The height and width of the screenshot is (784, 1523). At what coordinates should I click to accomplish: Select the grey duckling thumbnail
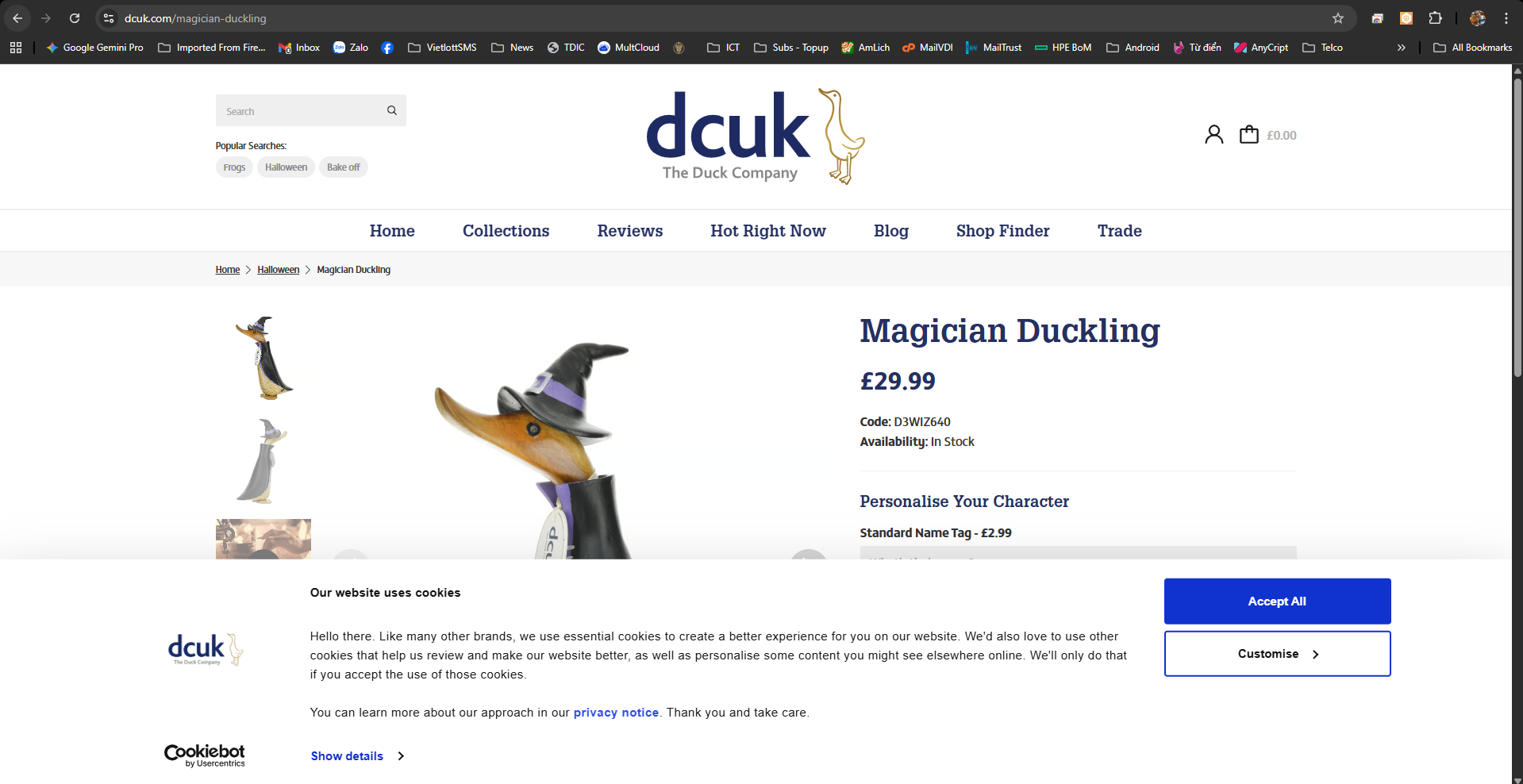(x=263, y=462)
